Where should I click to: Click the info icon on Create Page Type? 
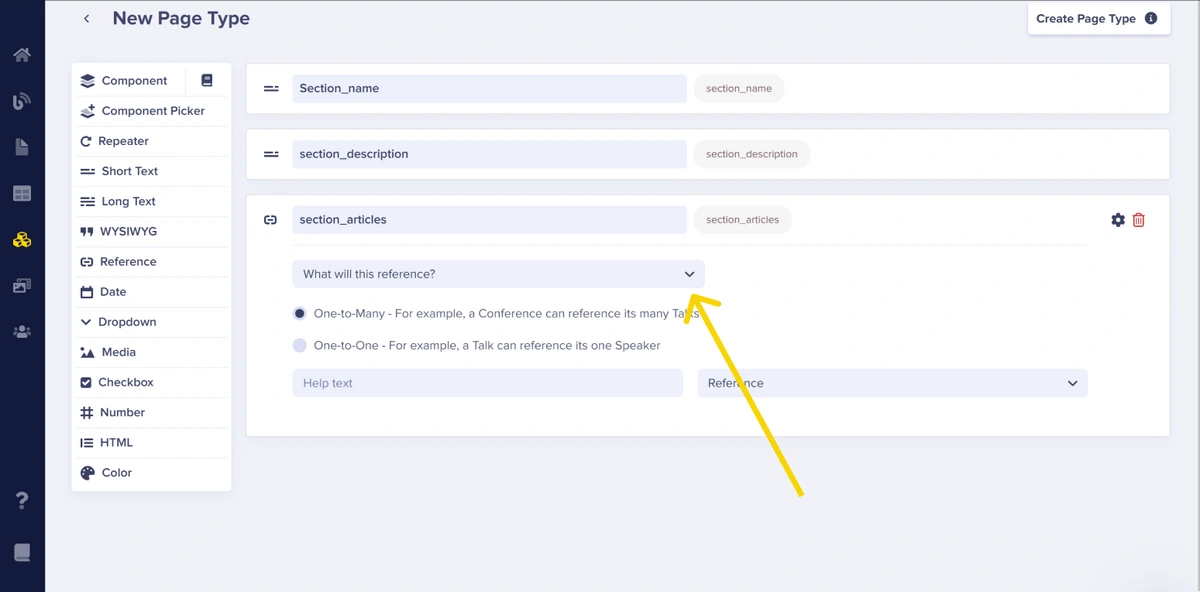pyautogui.click(x=1151, y=18)
